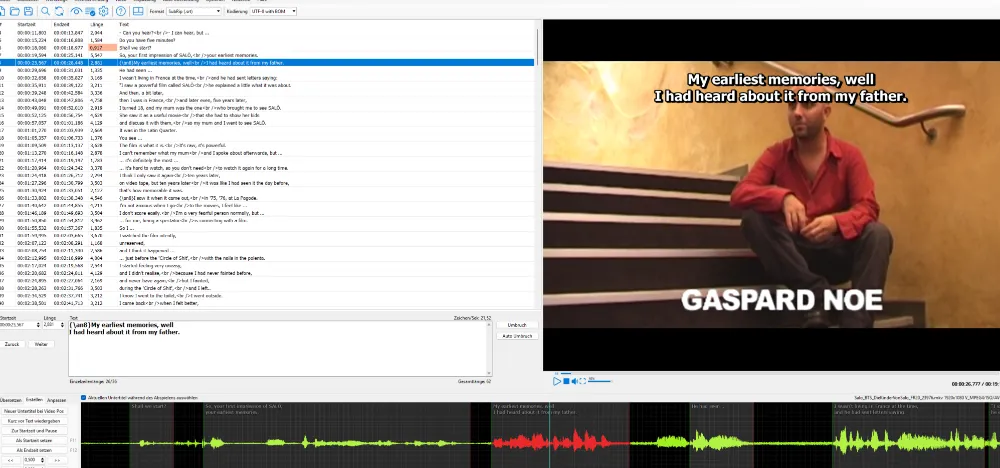Select the row 'You see ...'
Image resolution: width=1000 pixels, height=468 pixels.
267,138
